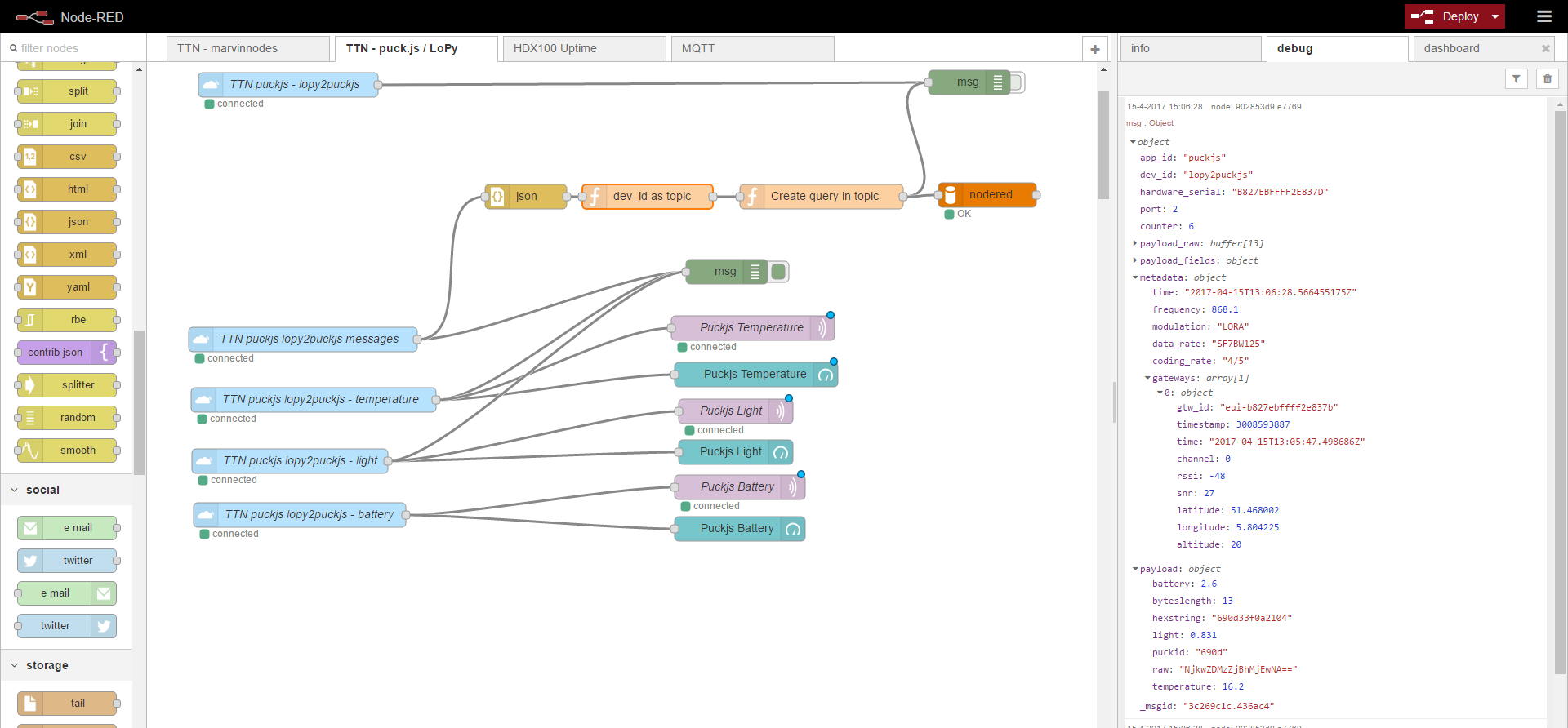
Task: Select the Puckjs Battery gauge node
Action: [740, 529]
